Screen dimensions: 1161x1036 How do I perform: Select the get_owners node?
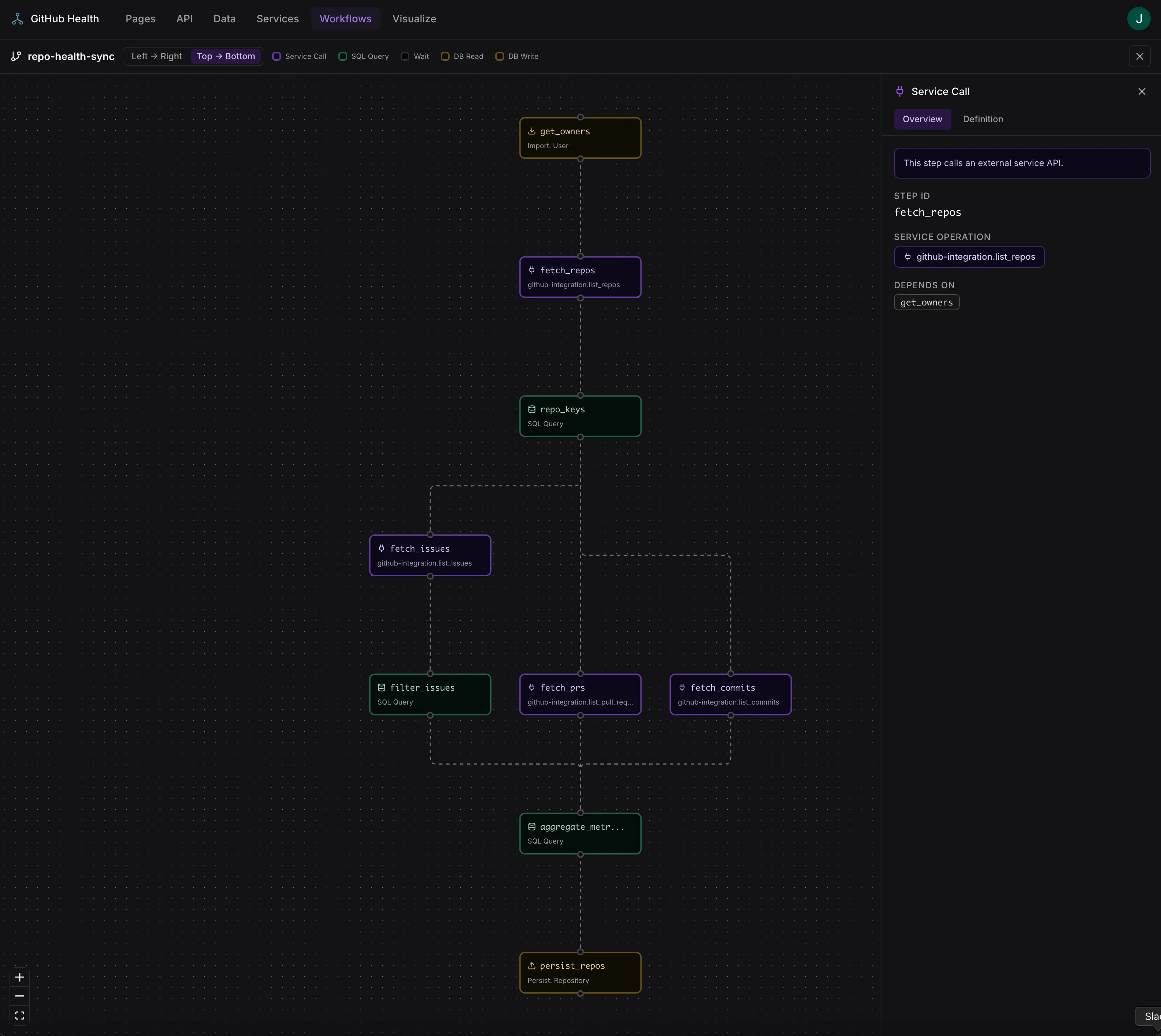(x=580, y=138)
